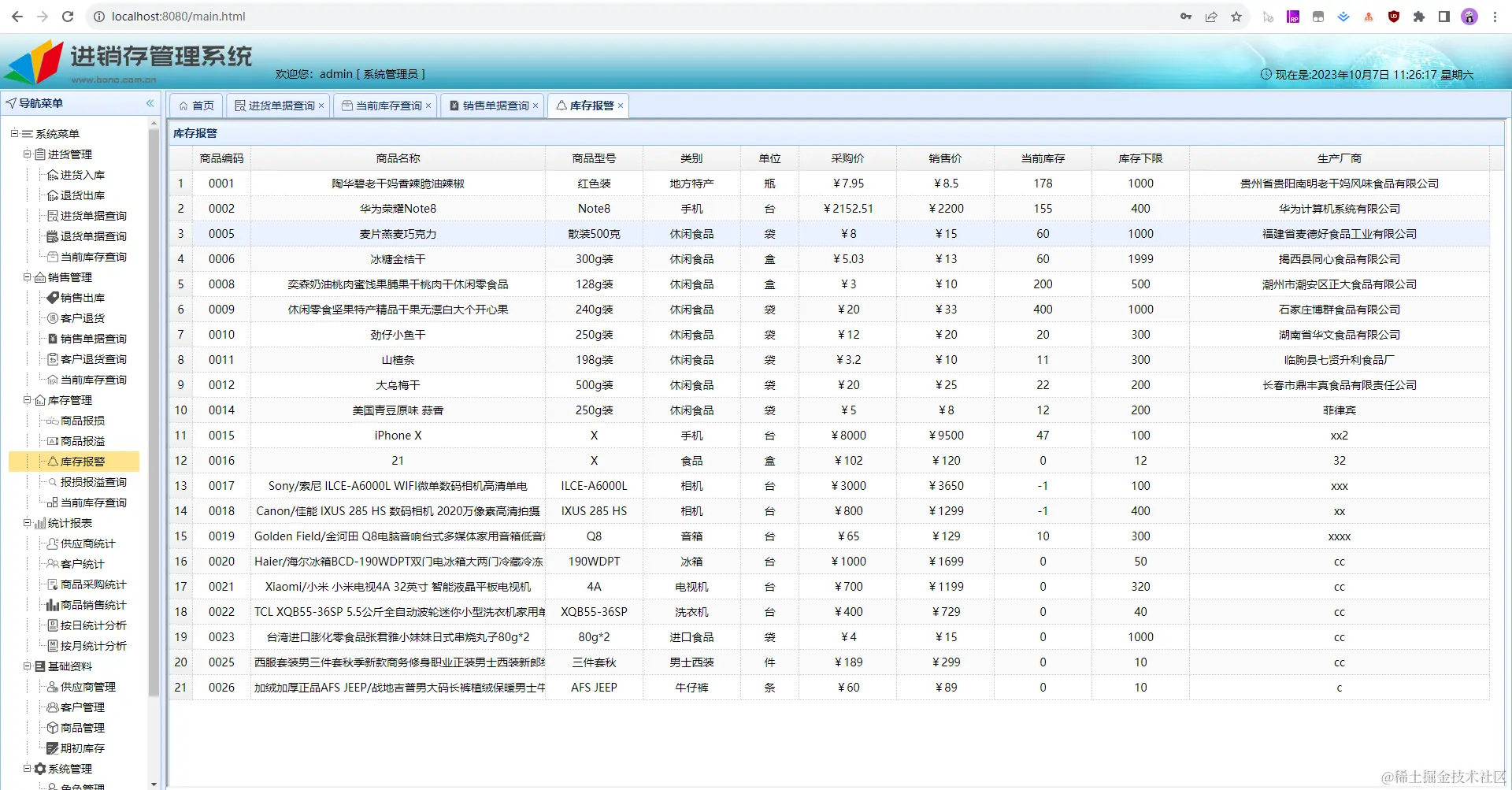Click the ILCE-A6000L model cell
The image size is (1512, 790).
[595, 486]
